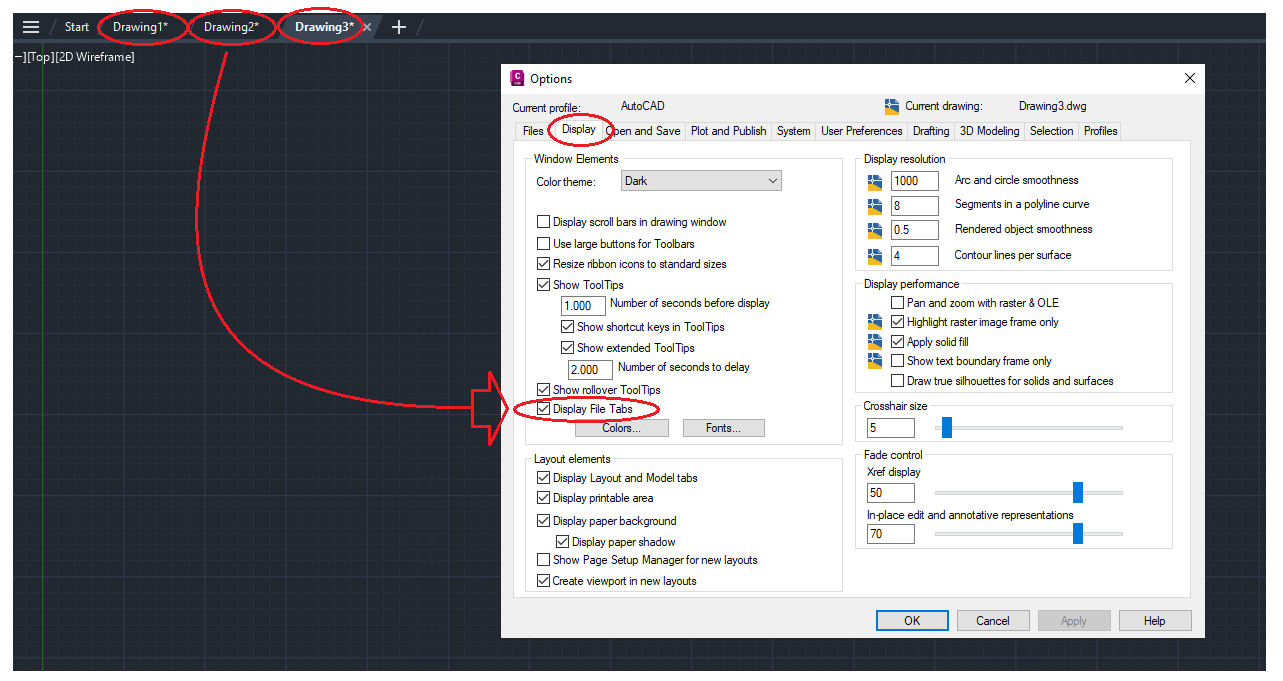The image size is (1283, 681).
Task: Open the Top view control menu
Action: [38, 57]
